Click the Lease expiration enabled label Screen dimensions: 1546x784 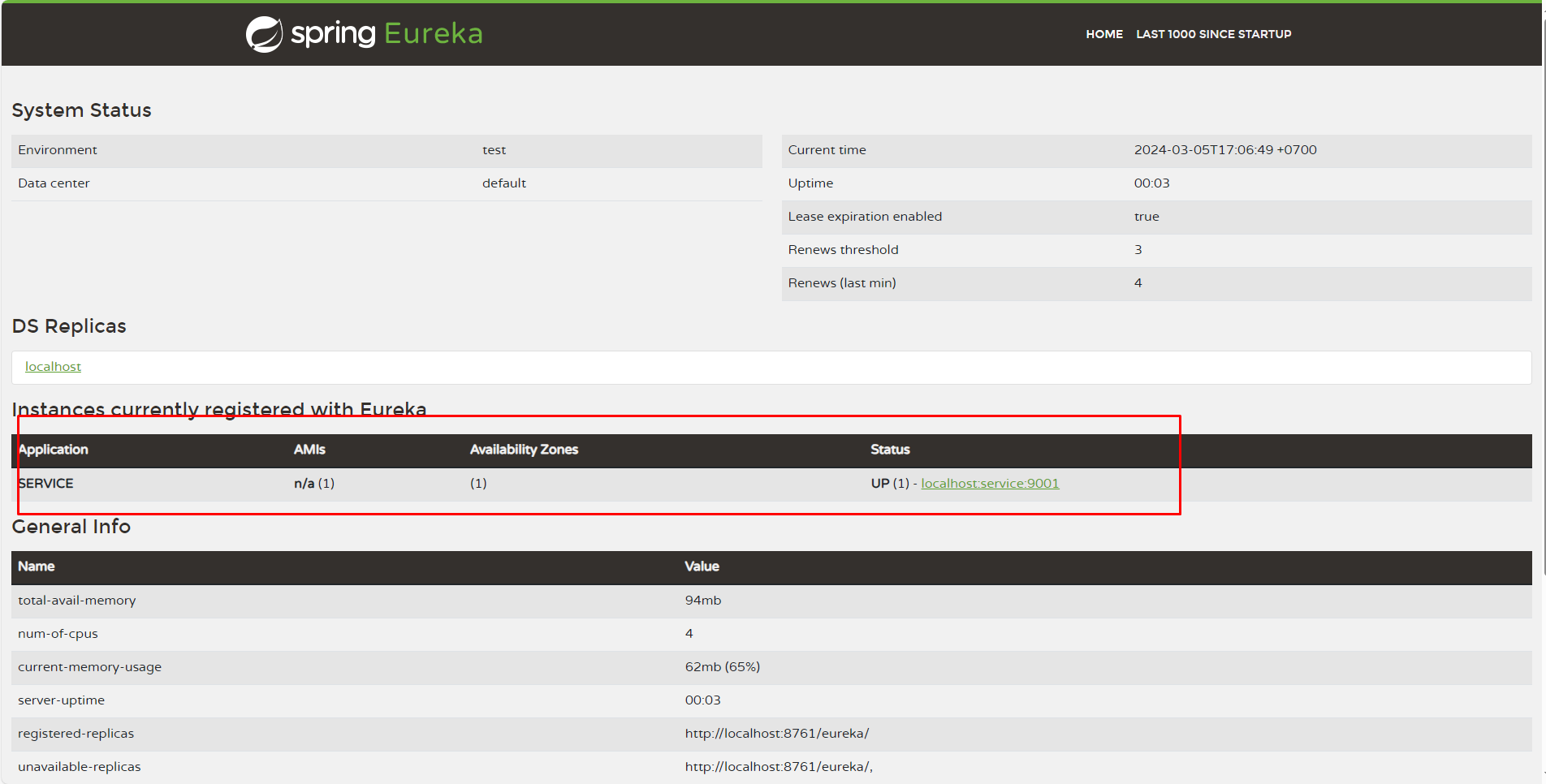point(865,217)
